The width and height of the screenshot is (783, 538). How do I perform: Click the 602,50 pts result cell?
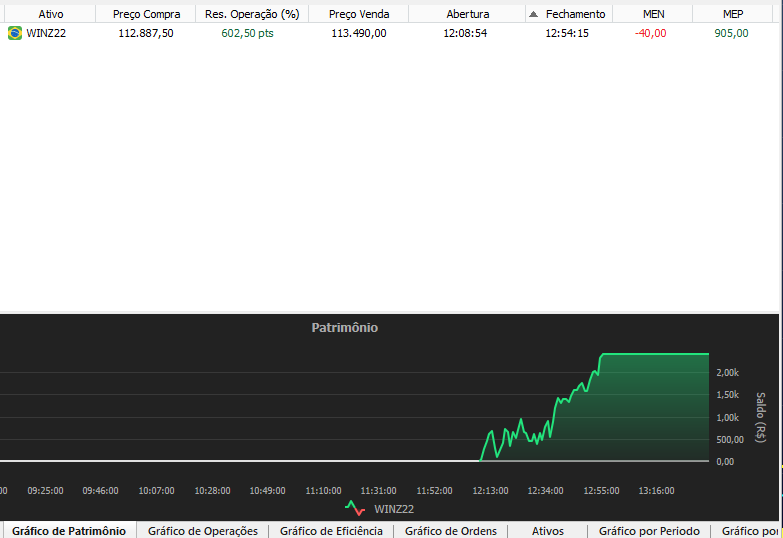[247, 33]
